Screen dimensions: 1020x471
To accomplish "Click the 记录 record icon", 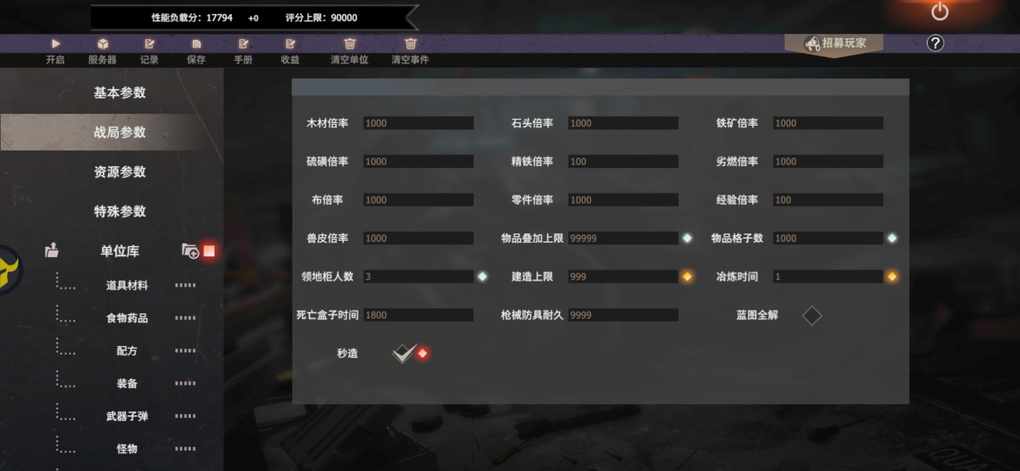I will click(x=149, y=44).
